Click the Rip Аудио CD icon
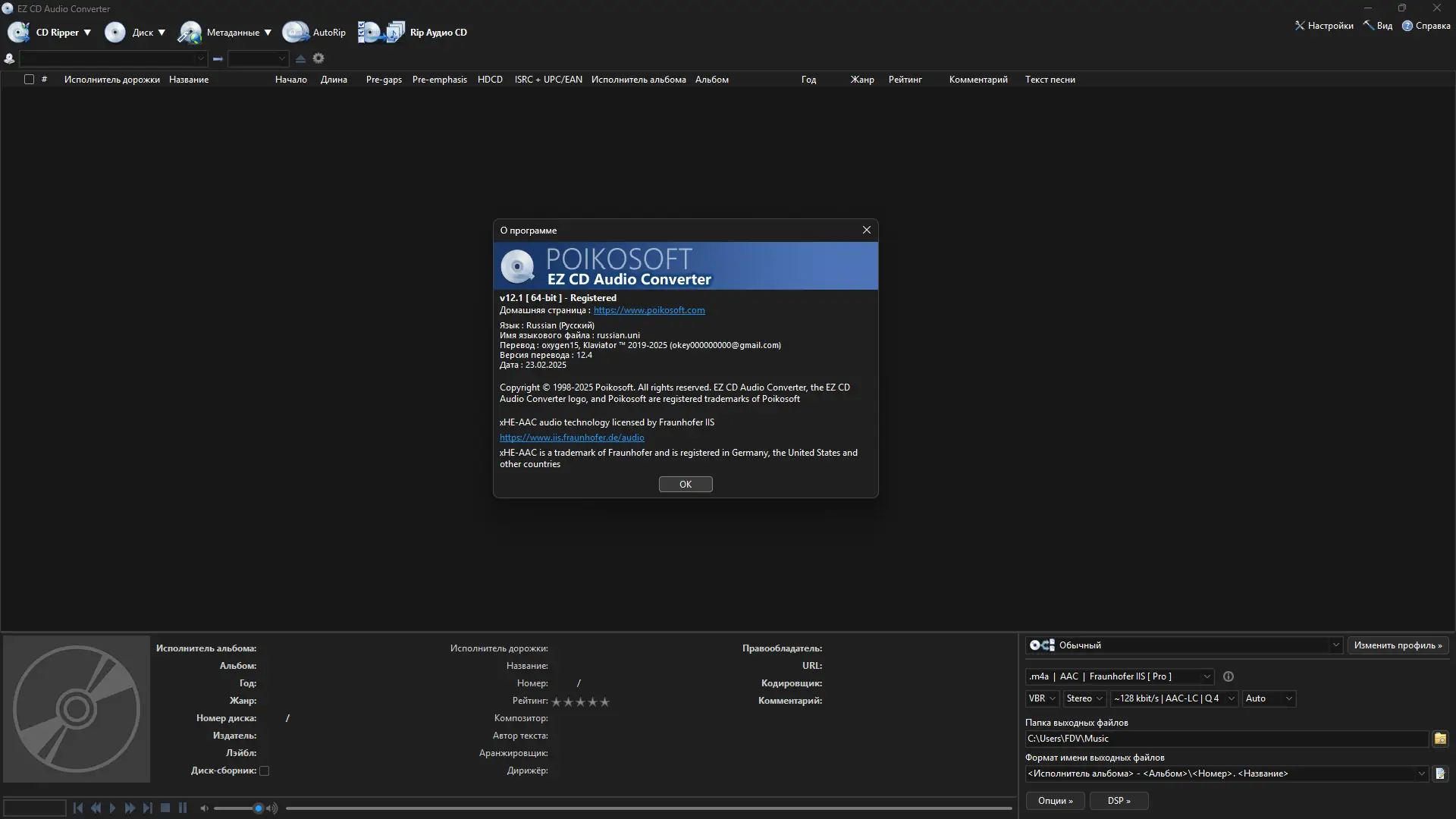Image resolution: width=1456 pixels, height=819 pixels. (x=381, y=32)
